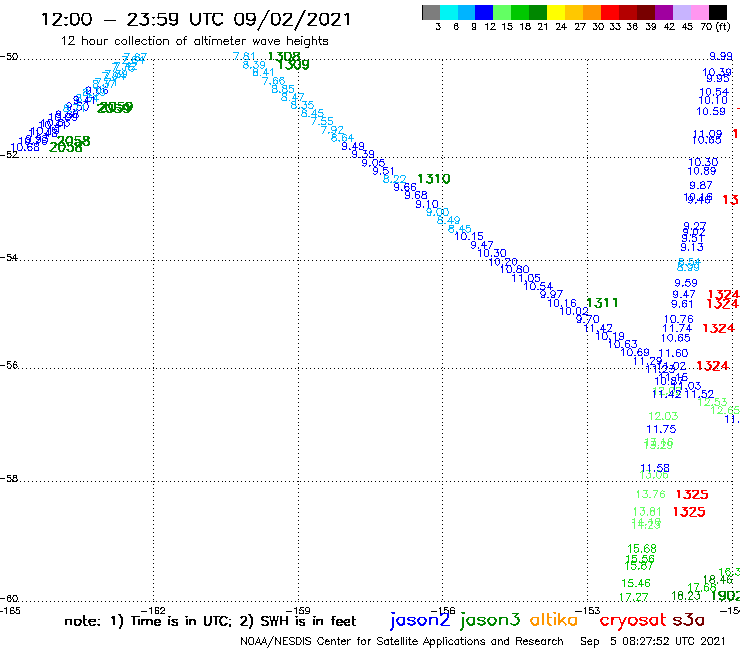
Task: Click the bright red legend swatch
Action: click(x=610, y=12)
